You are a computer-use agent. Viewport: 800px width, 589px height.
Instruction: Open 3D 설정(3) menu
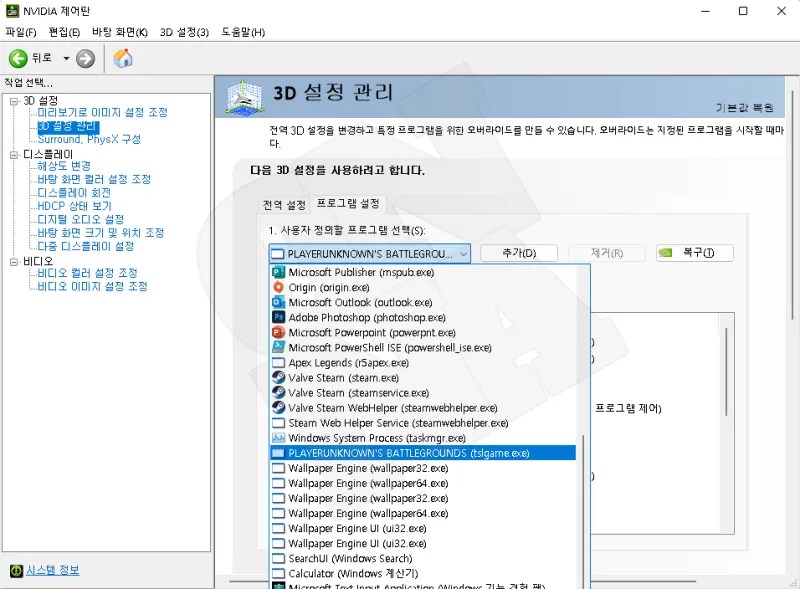[x=184, y=32]
